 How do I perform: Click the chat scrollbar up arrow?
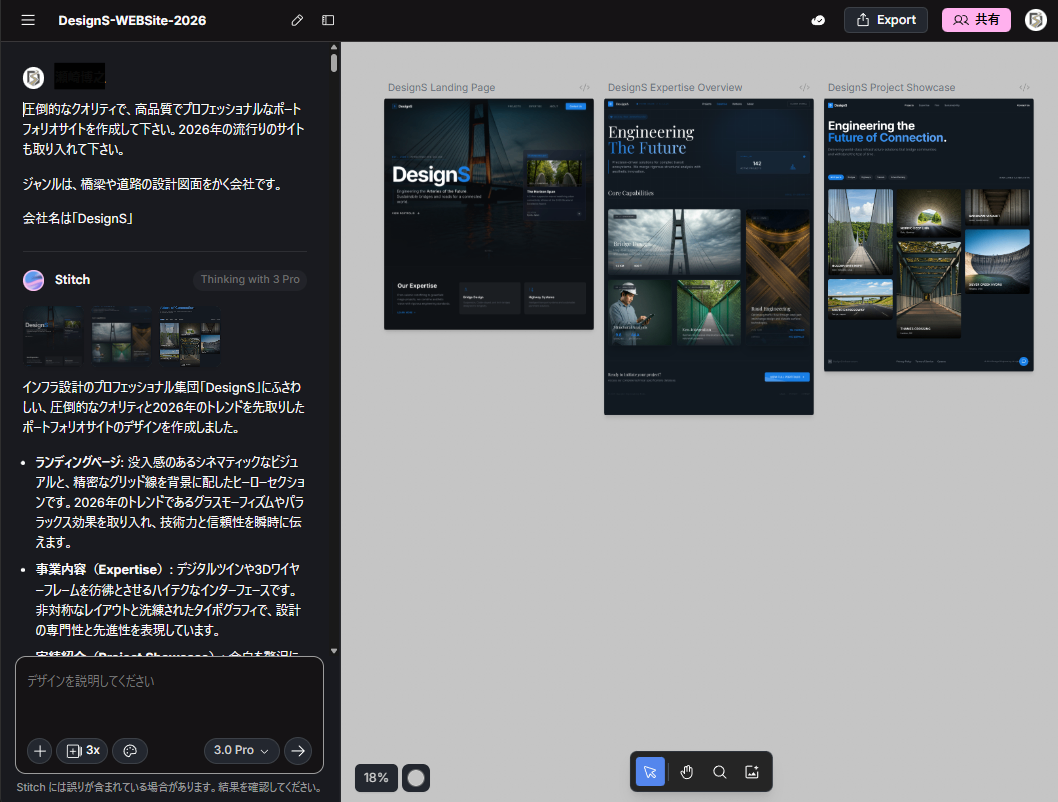pyautogui.click(x=334, y=47)
